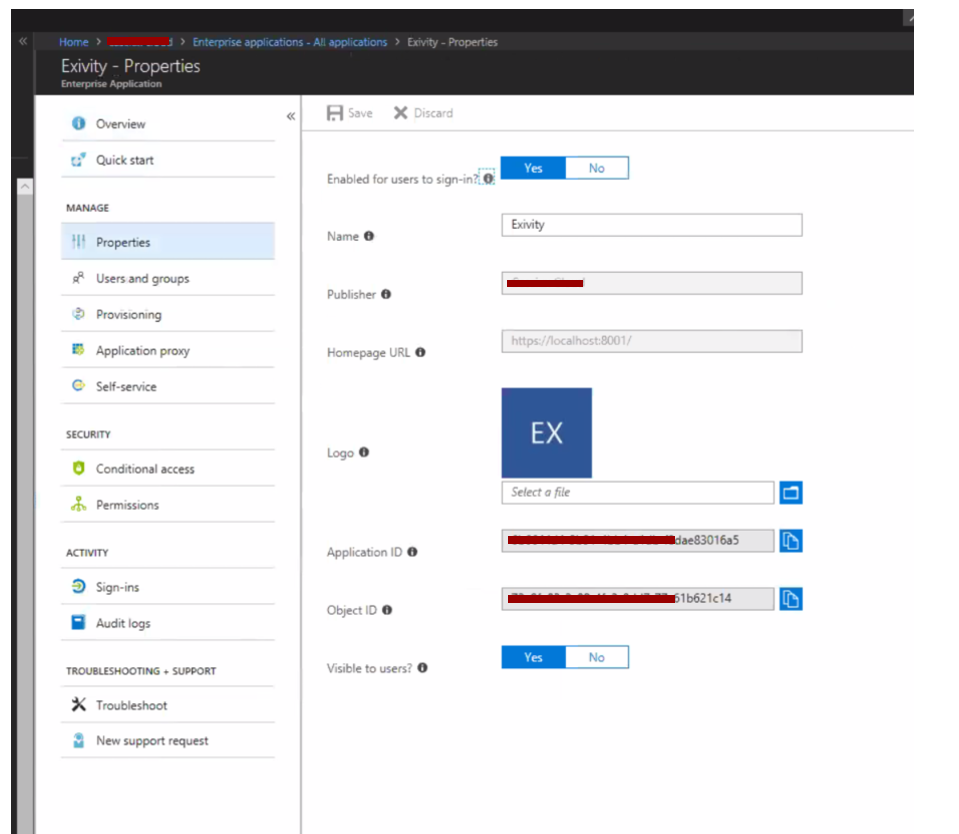Open Conditional access under Security

pos(168,468)
